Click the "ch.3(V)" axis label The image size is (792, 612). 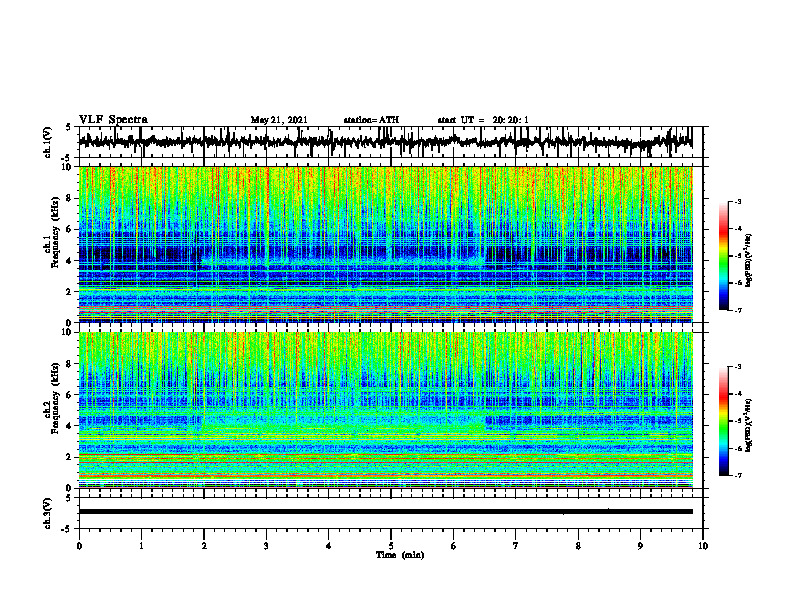48,513
